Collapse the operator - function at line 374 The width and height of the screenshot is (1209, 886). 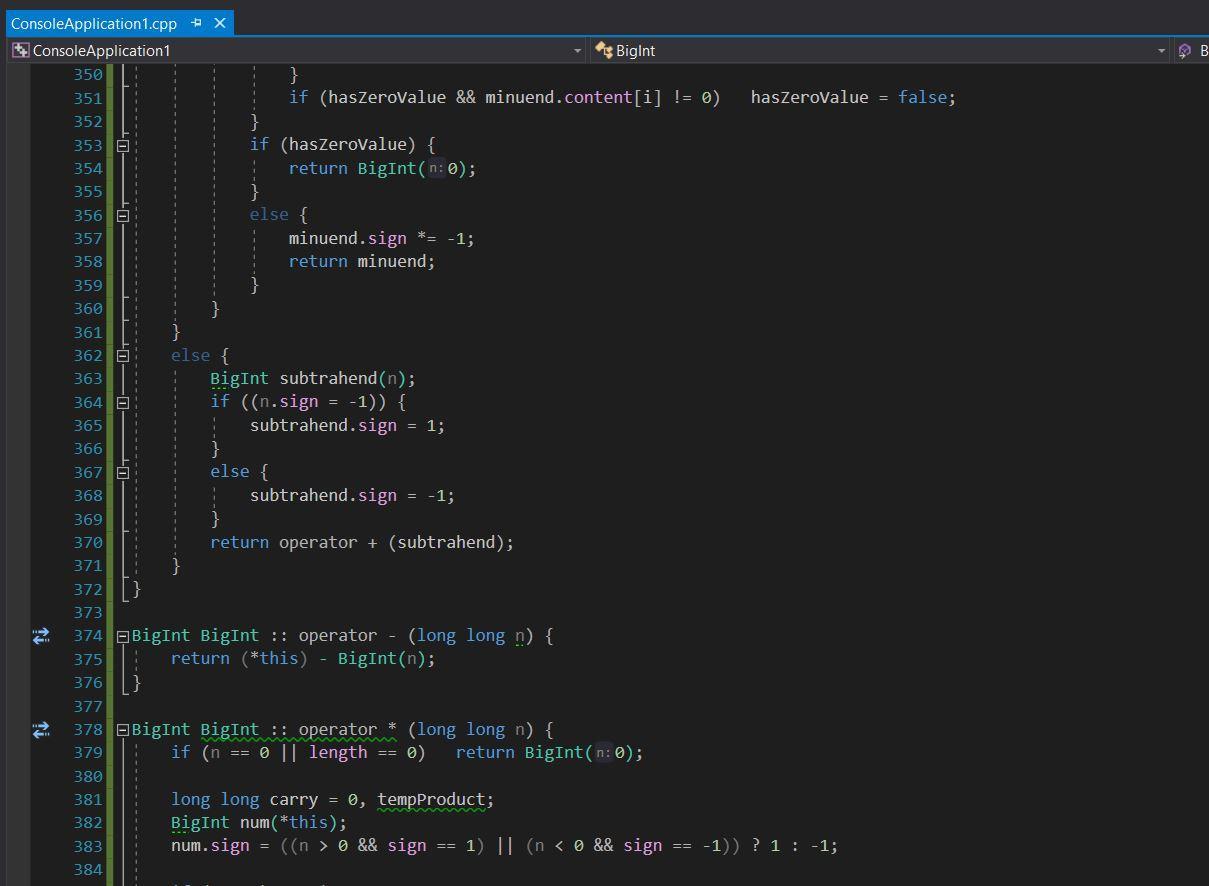tap(123, 636)
